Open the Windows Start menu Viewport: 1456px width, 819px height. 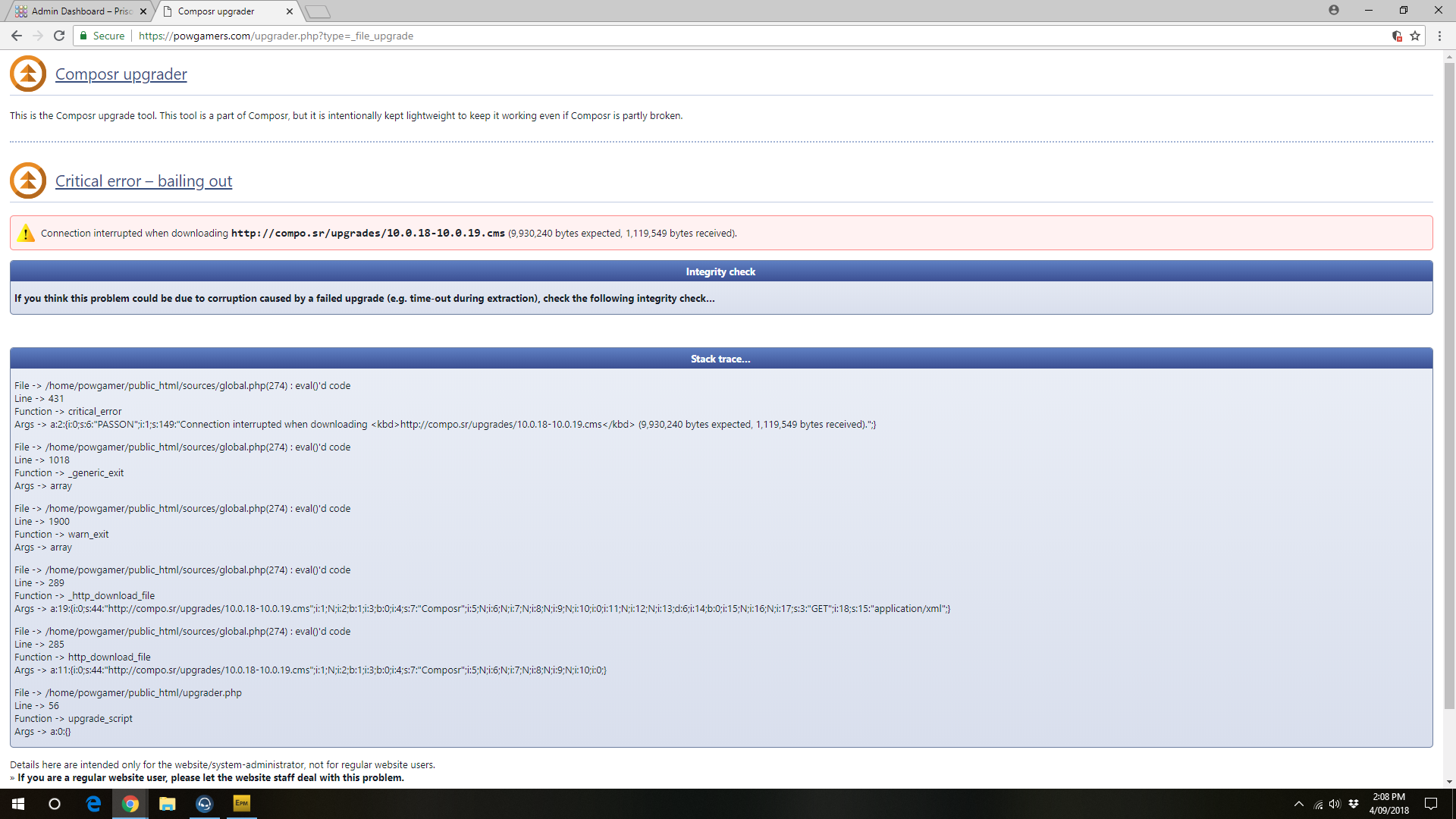pos(18,804)
